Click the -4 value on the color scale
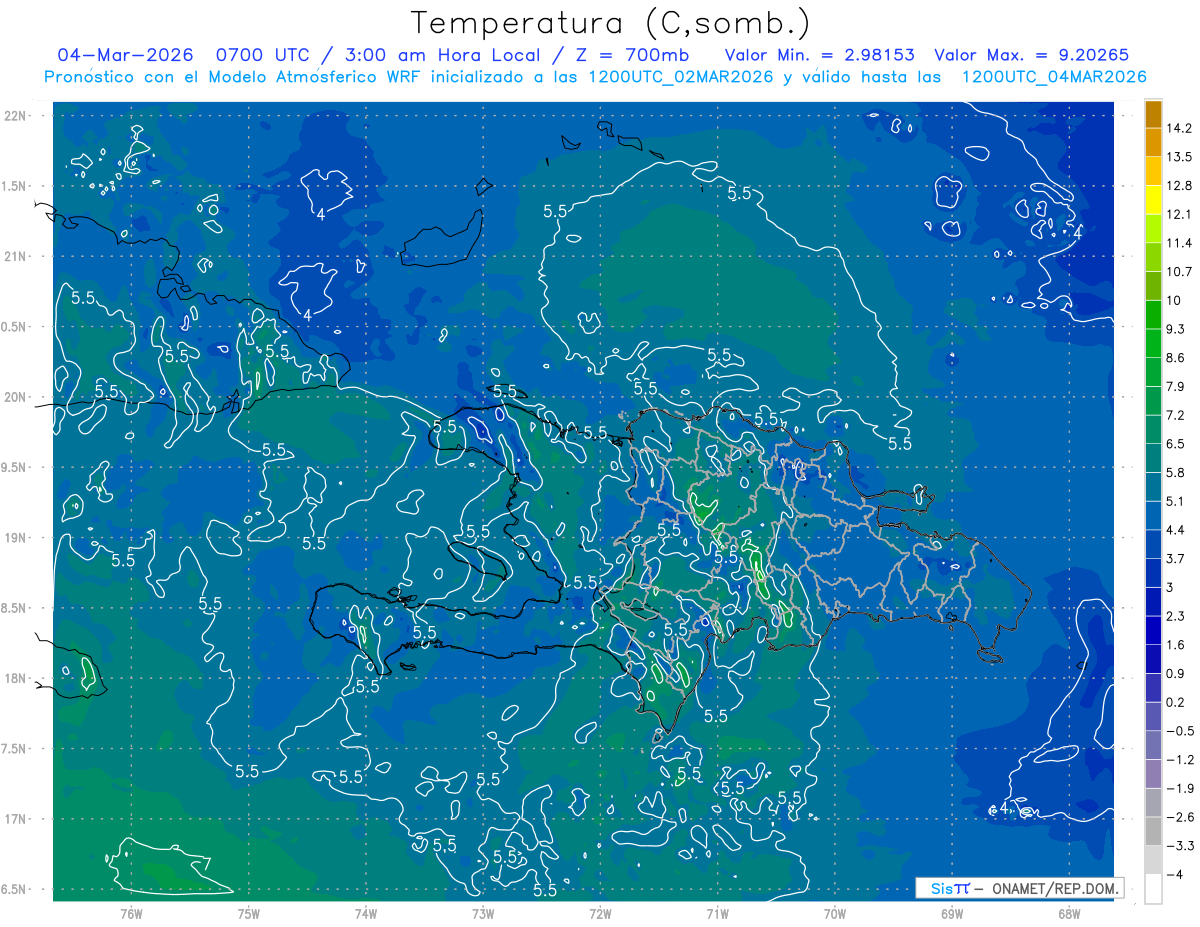 [x=1174, y=874]
